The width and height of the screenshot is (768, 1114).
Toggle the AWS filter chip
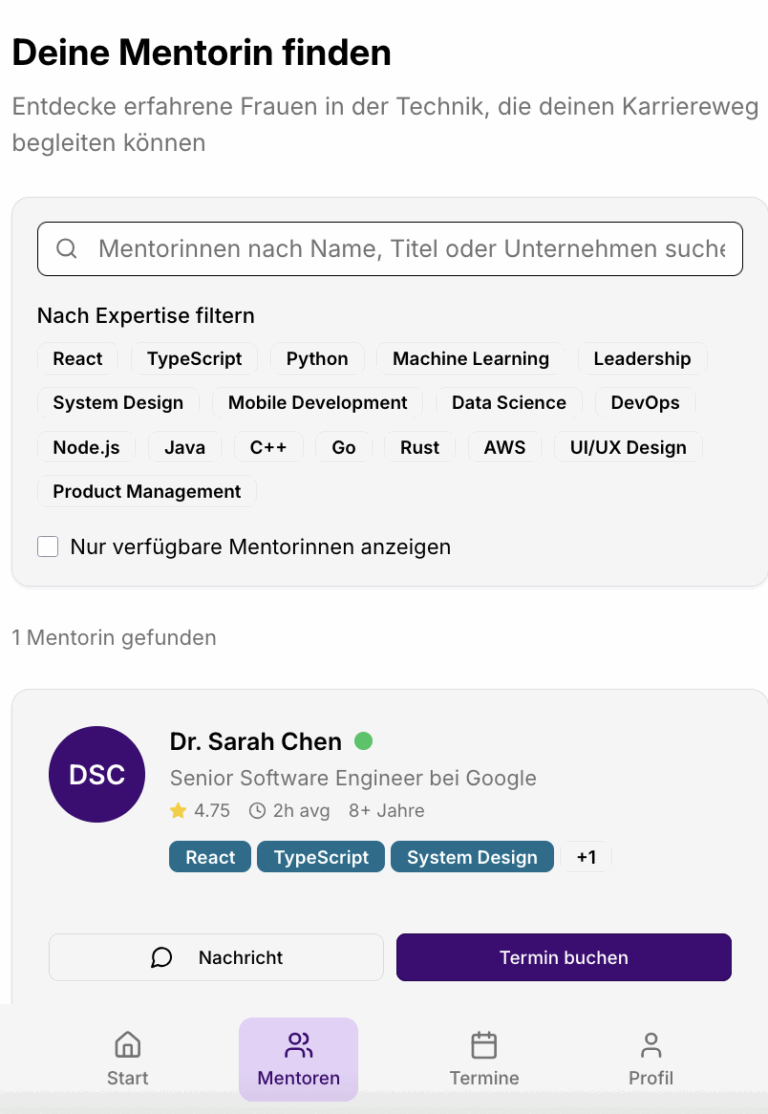point(504,447)
